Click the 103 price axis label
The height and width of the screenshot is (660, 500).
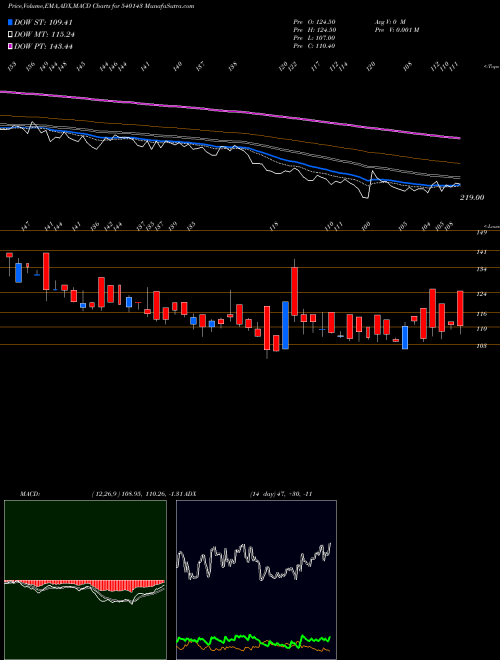click(481, 346)
